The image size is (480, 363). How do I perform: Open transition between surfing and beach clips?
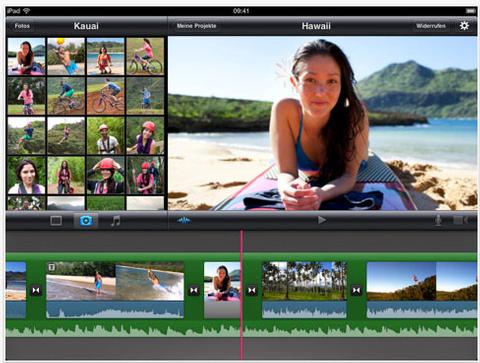click(194, 290)
